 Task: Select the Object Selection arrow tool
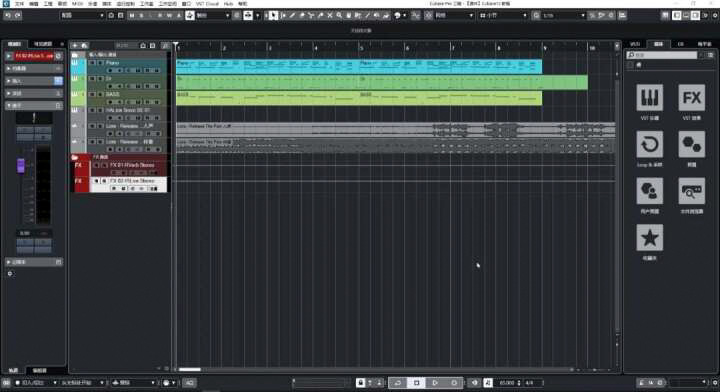coord(274,15)
